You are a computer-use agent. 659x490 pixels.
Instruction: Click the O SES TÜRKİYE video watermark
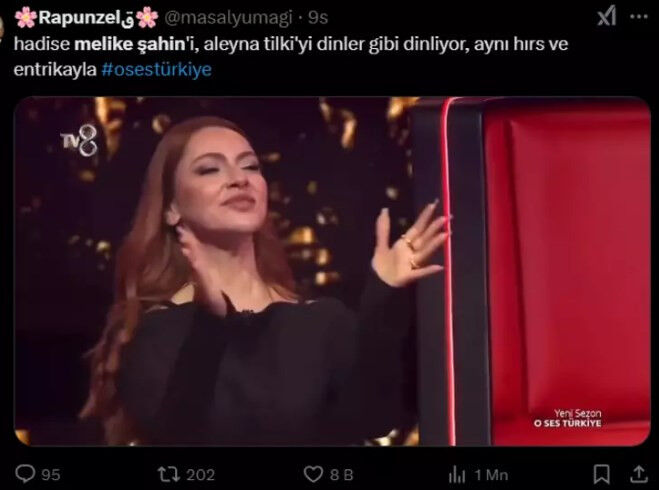(x=567, y=423)
